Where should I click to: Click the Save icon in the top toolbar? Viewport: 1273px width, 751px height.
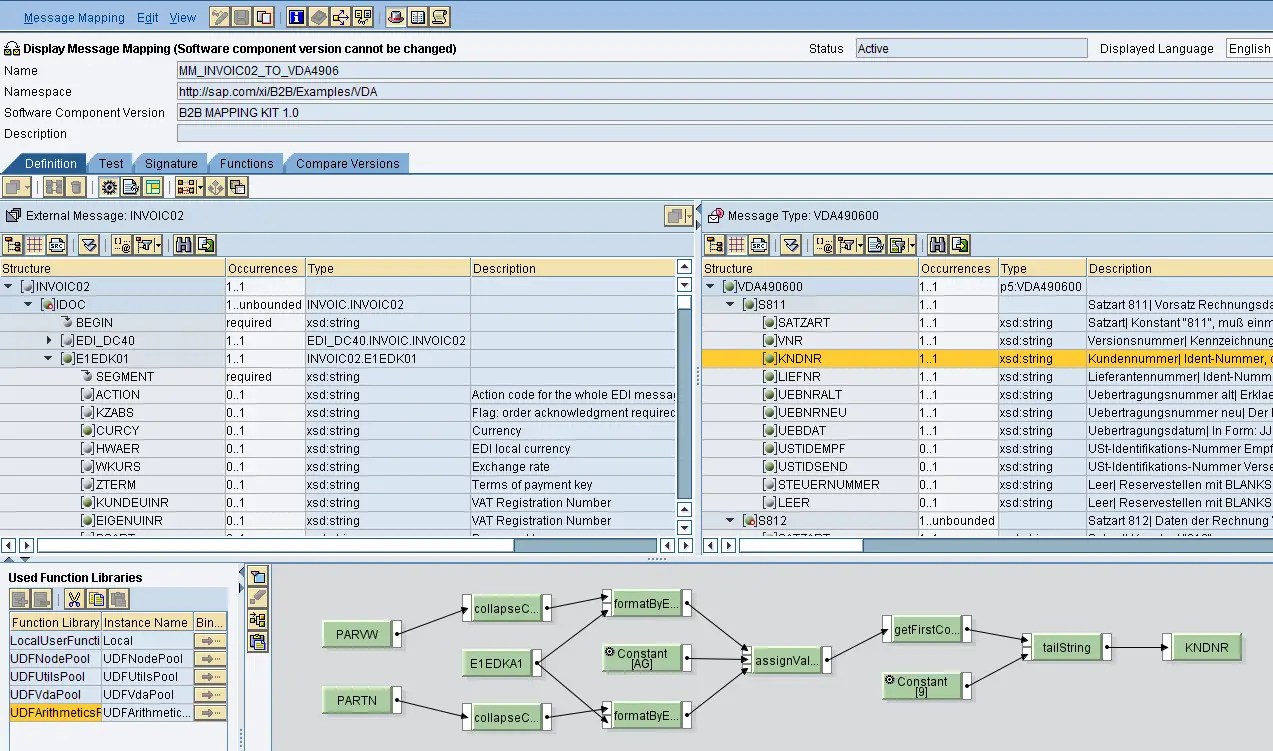(240, 15)
